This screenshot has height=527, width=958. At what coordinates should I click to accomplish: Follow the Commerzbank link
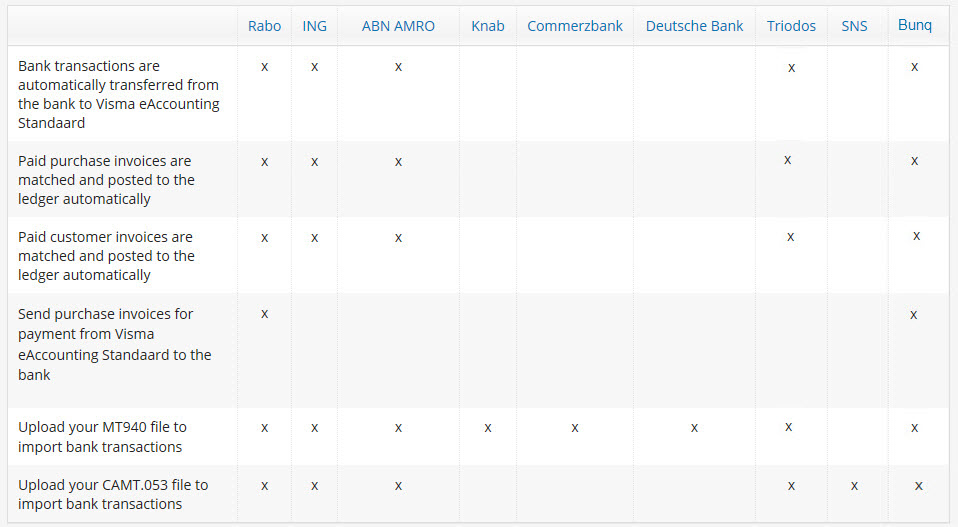click(x=575, y=26)
